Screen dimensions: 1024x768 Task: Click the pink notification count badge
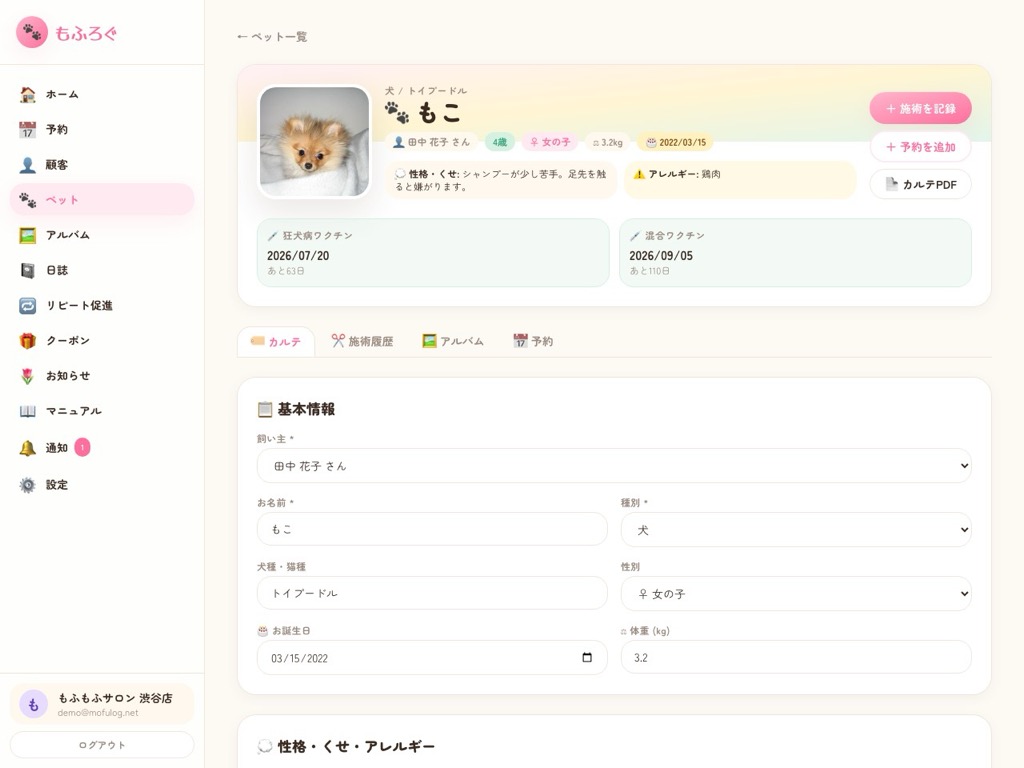82,447
